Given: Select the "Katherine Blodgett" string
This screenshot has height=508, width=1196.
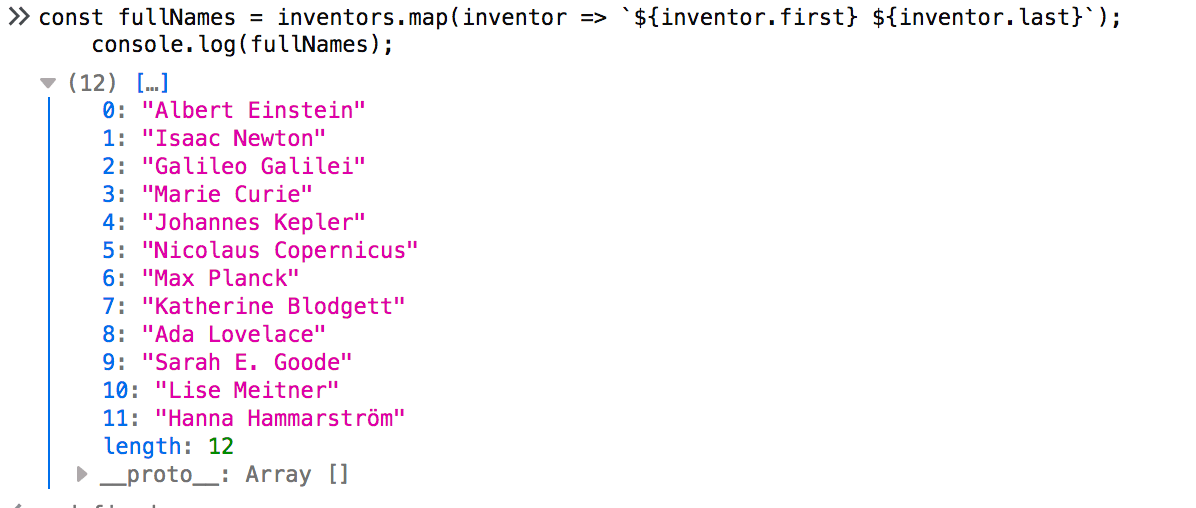Looking at the screenshot, I should [x=274, y=306].
